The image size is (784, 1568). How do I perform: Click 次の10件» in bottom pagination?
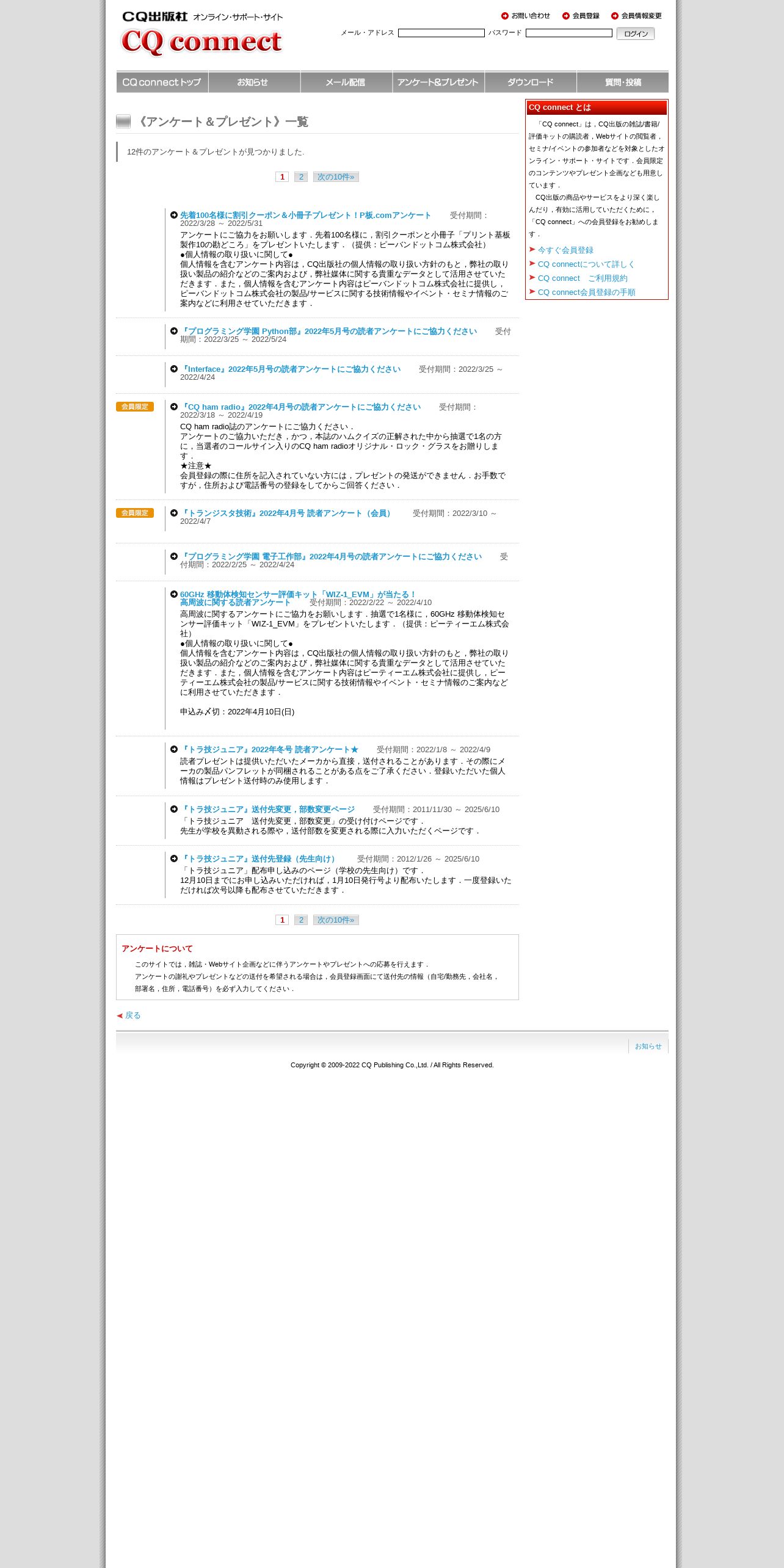tap(336, 920)
